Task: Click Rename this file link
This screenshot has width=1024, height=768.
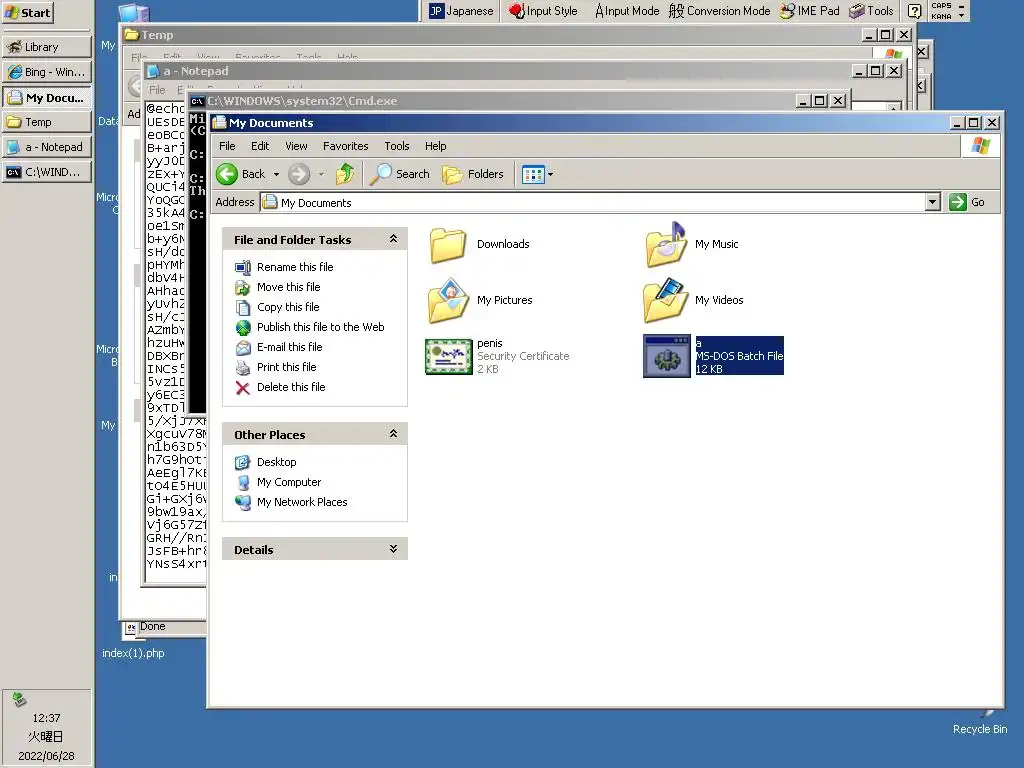Action: point(295,267)
